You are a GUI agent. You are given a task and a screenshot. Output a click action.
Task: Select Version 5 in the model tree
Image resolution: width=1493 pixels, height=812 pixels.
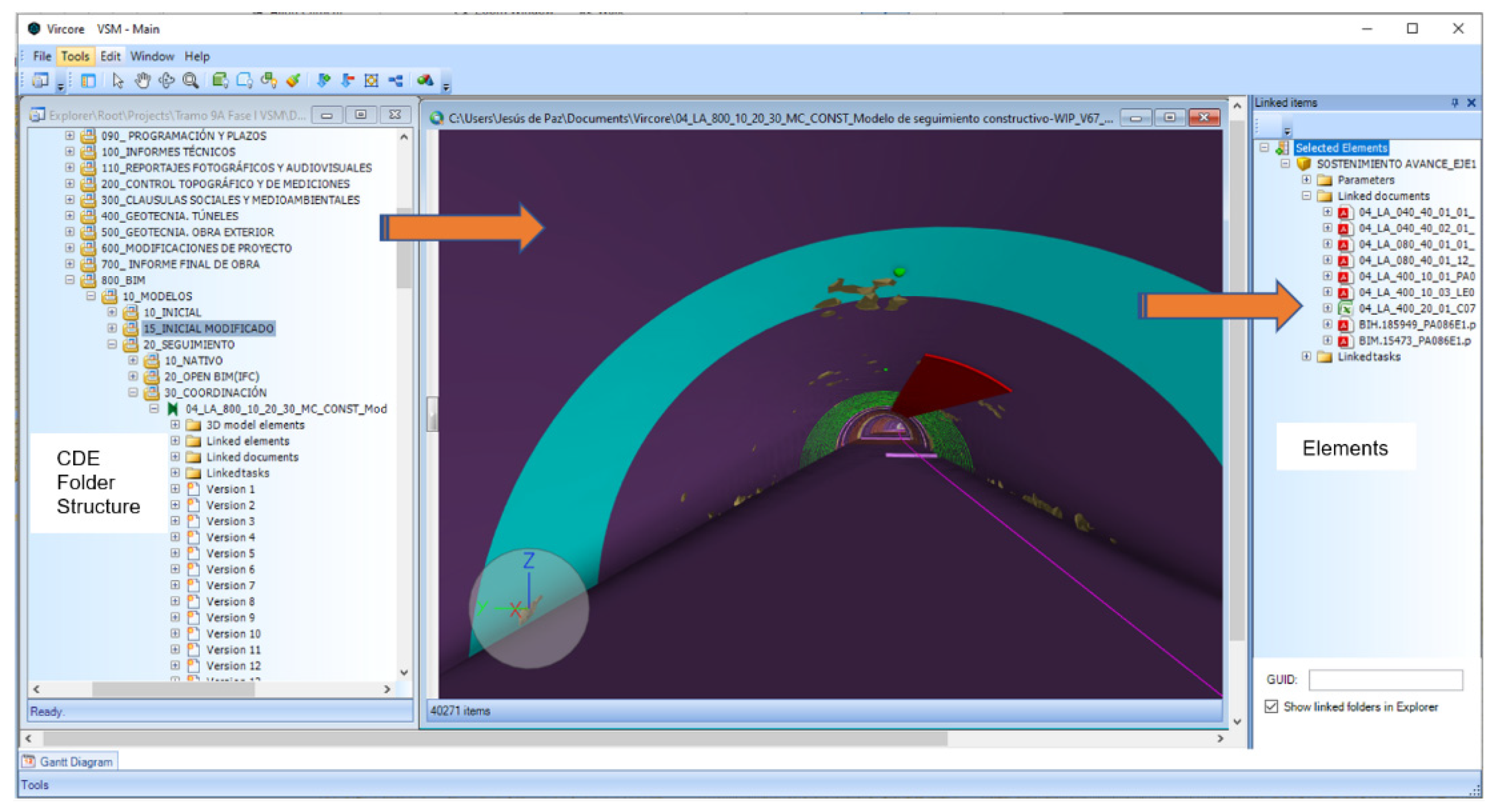click(230, 553)
